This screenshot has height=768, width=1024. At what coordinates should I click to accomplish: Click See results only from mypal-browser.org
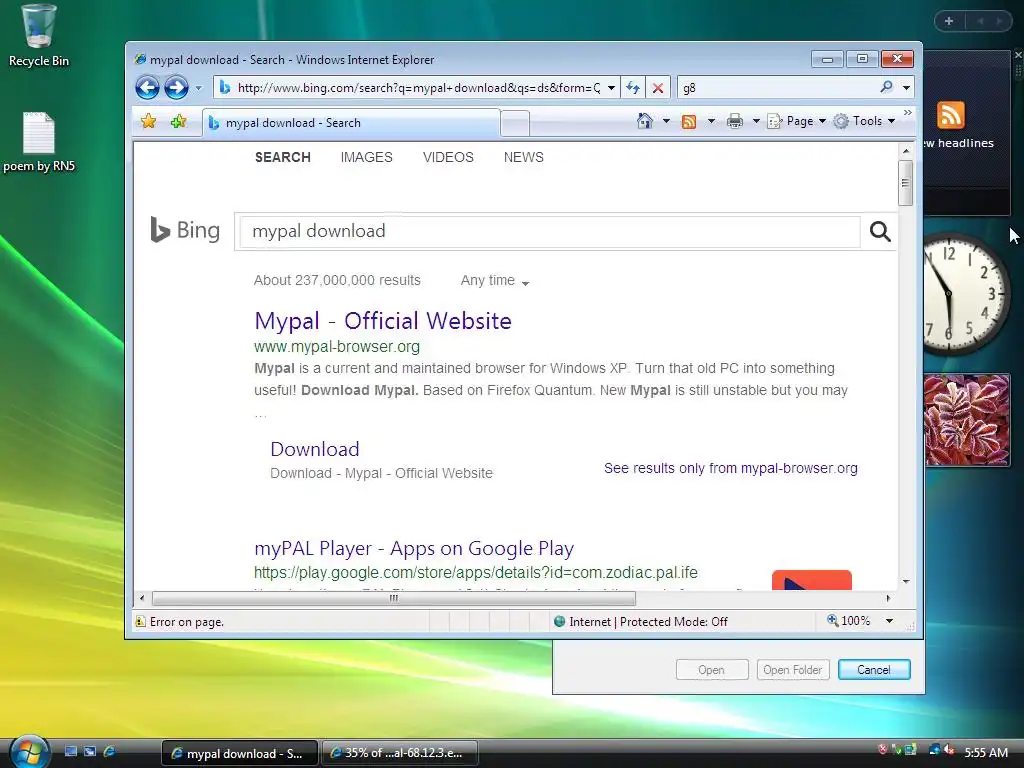(x=731, y=468)
